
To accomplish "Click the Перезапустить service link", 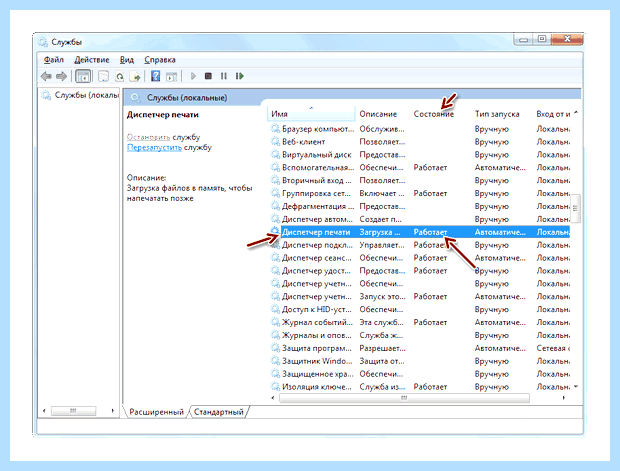I will click(154, 147).
